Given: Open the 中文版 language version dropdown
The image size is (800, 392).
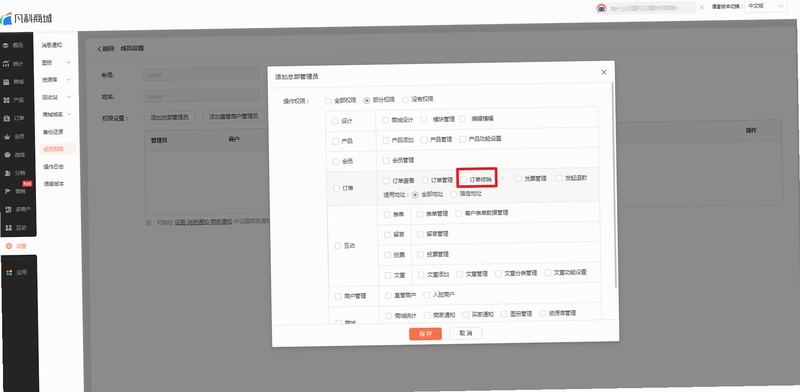Looking at the screenshot, I should pos(765,6).
